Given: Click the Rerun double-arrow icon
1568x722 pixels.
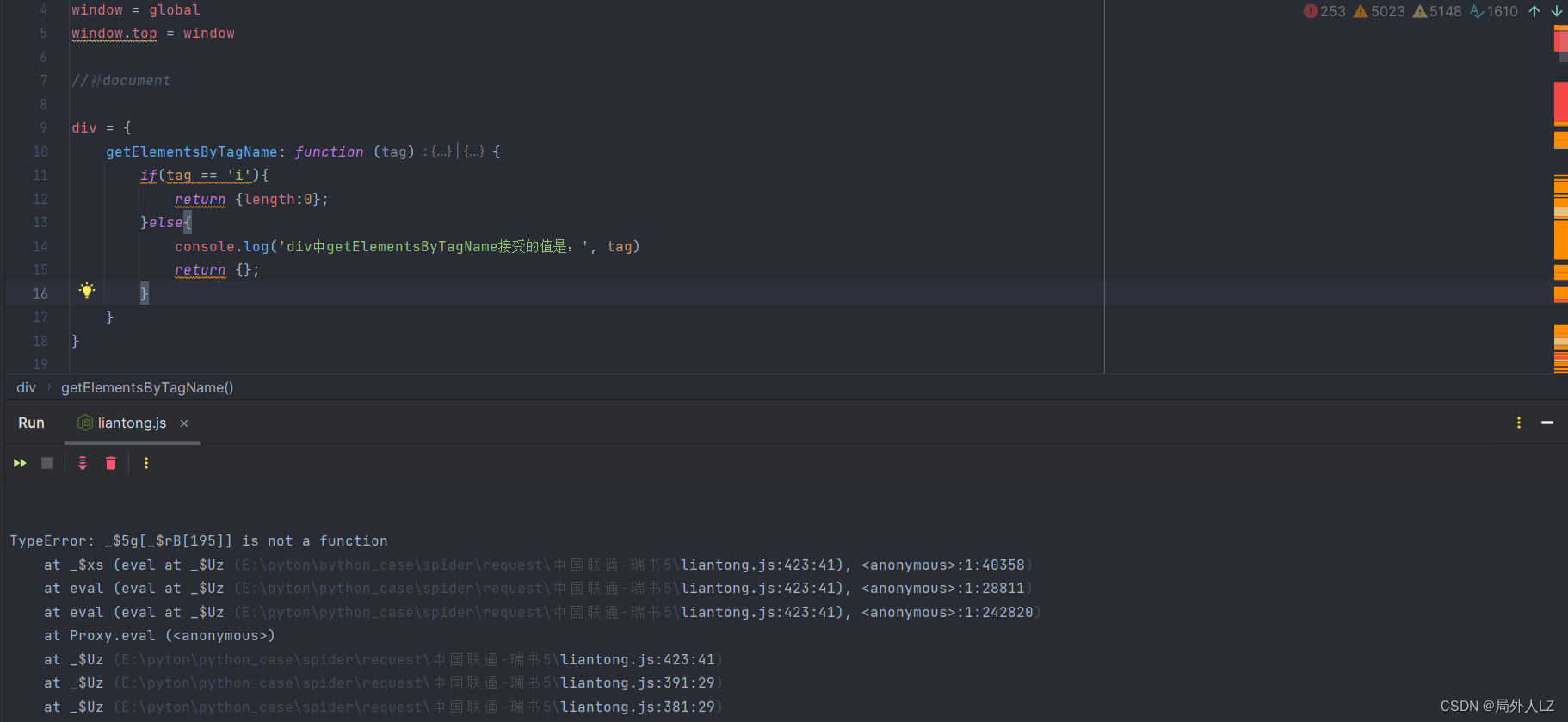Looking at the screenshot, I should (x=20, y=463).
